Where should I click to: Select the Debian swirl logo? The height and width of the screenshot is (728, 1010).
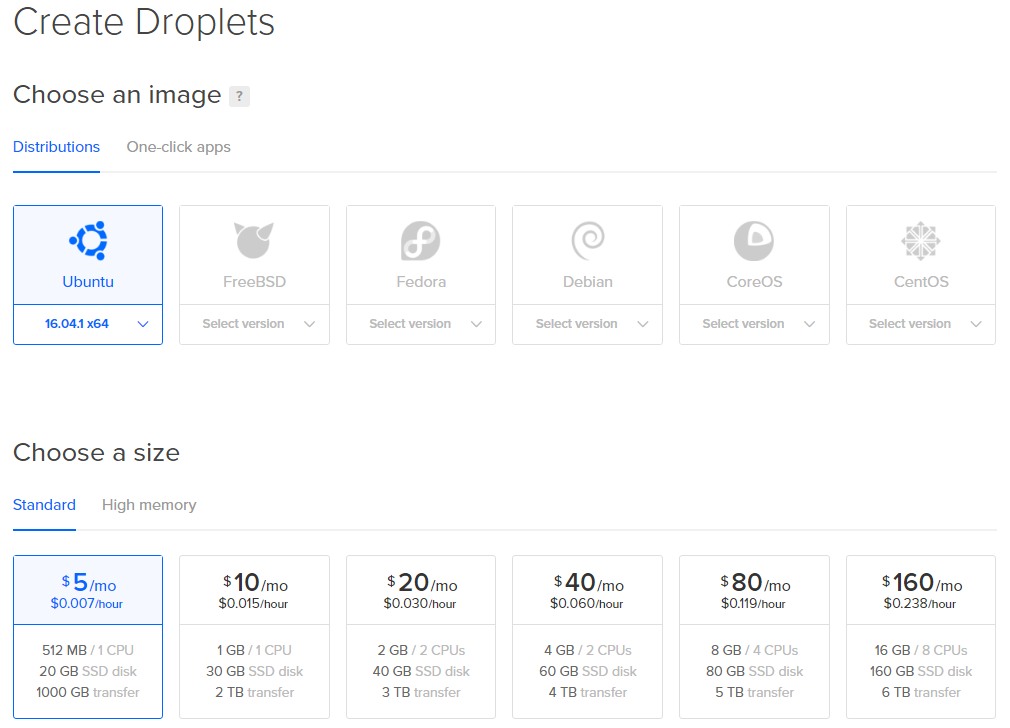pos(587,241)
